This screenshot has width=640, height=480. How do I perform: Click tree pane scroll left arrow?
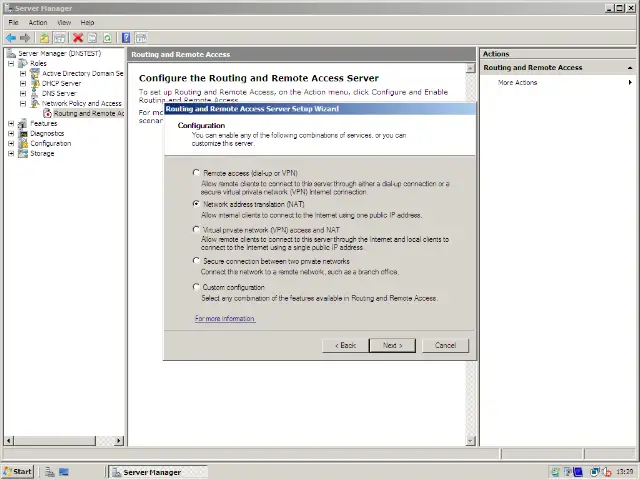click(x=9, y=440)
